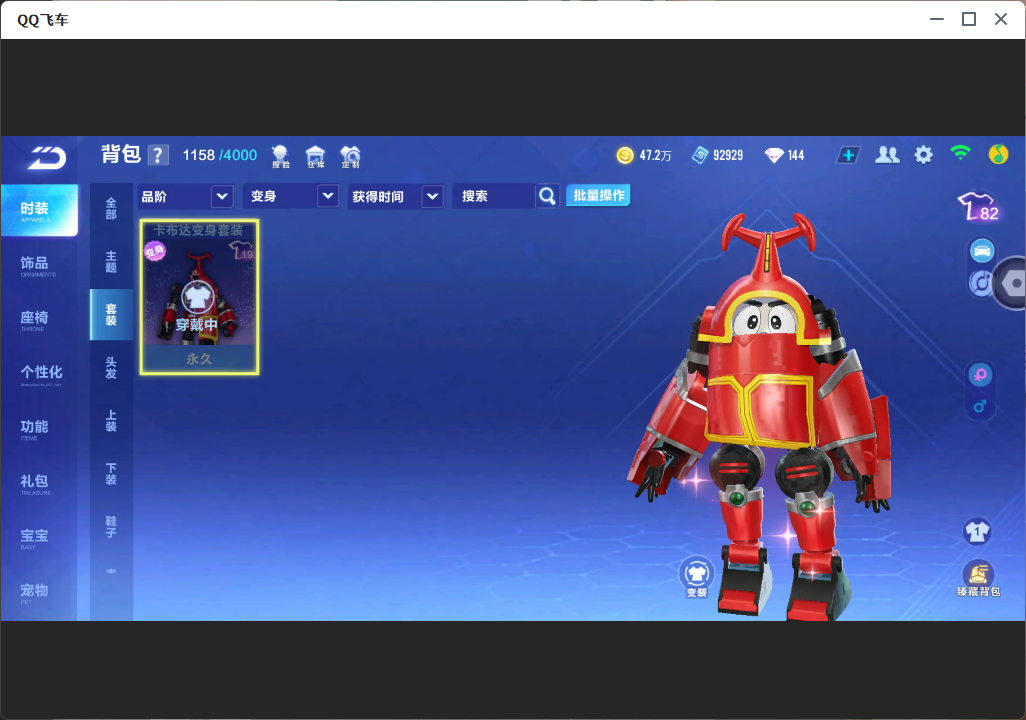Close the QQ飞车 window

(x=1000, y=19)
